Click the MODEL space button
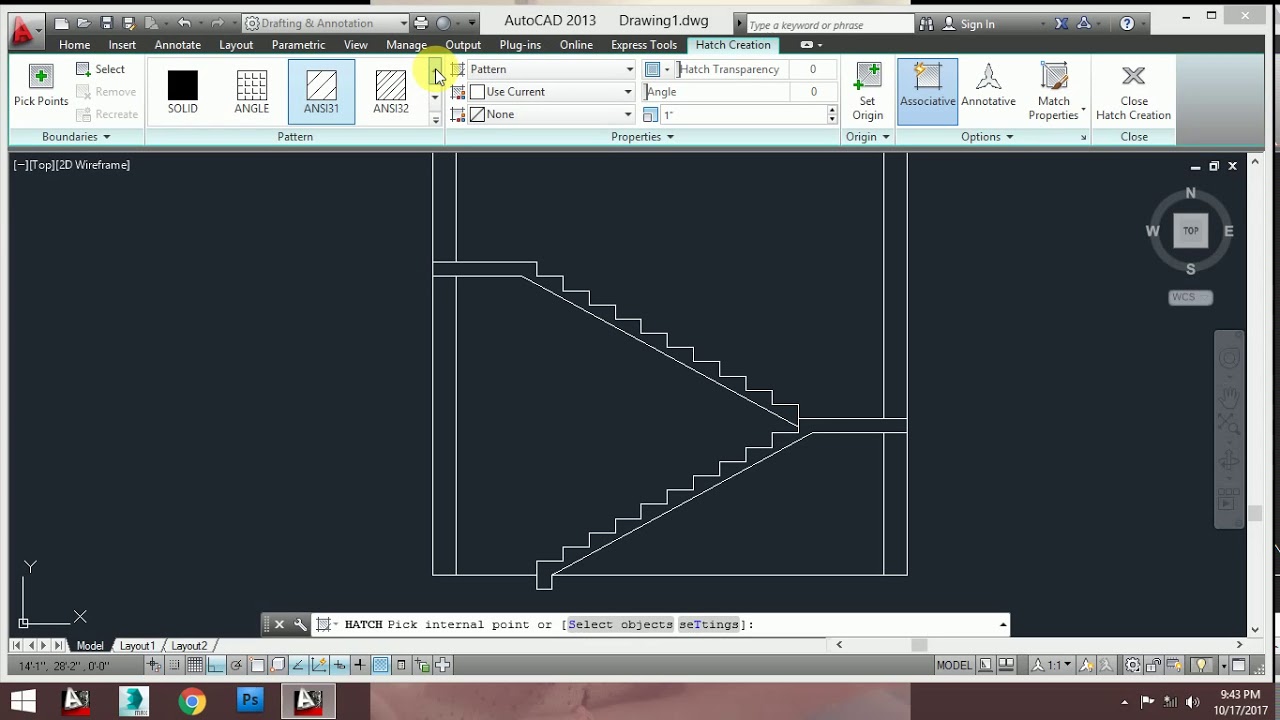This screenshot has height=720, width=1280. click(x=954, y=666)
